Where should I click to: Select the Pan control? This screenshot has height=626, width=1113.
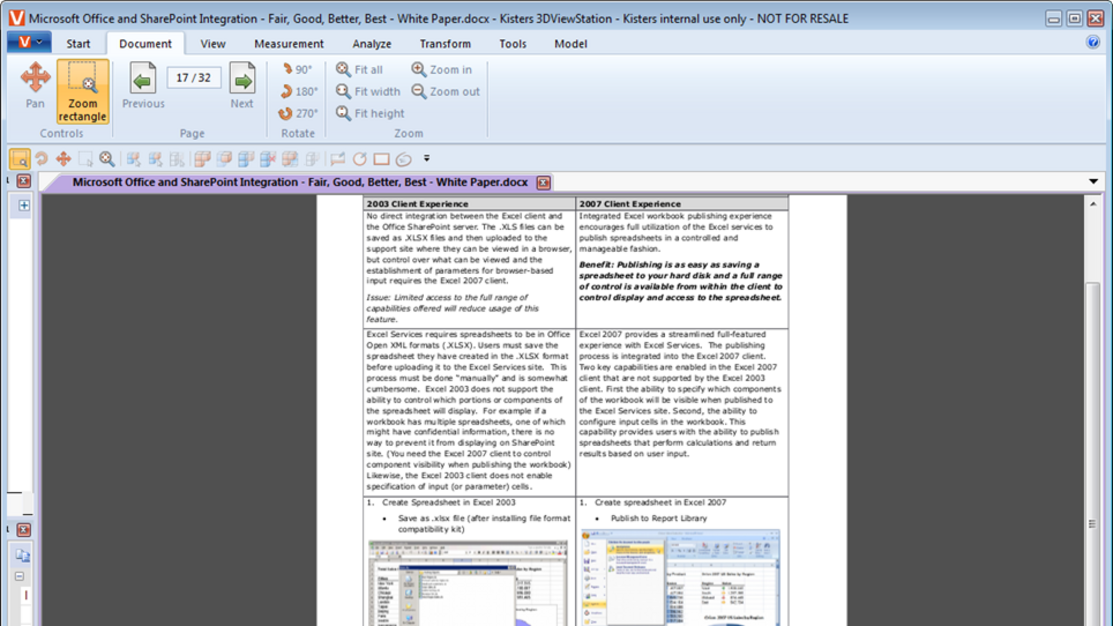coord(35,86)
